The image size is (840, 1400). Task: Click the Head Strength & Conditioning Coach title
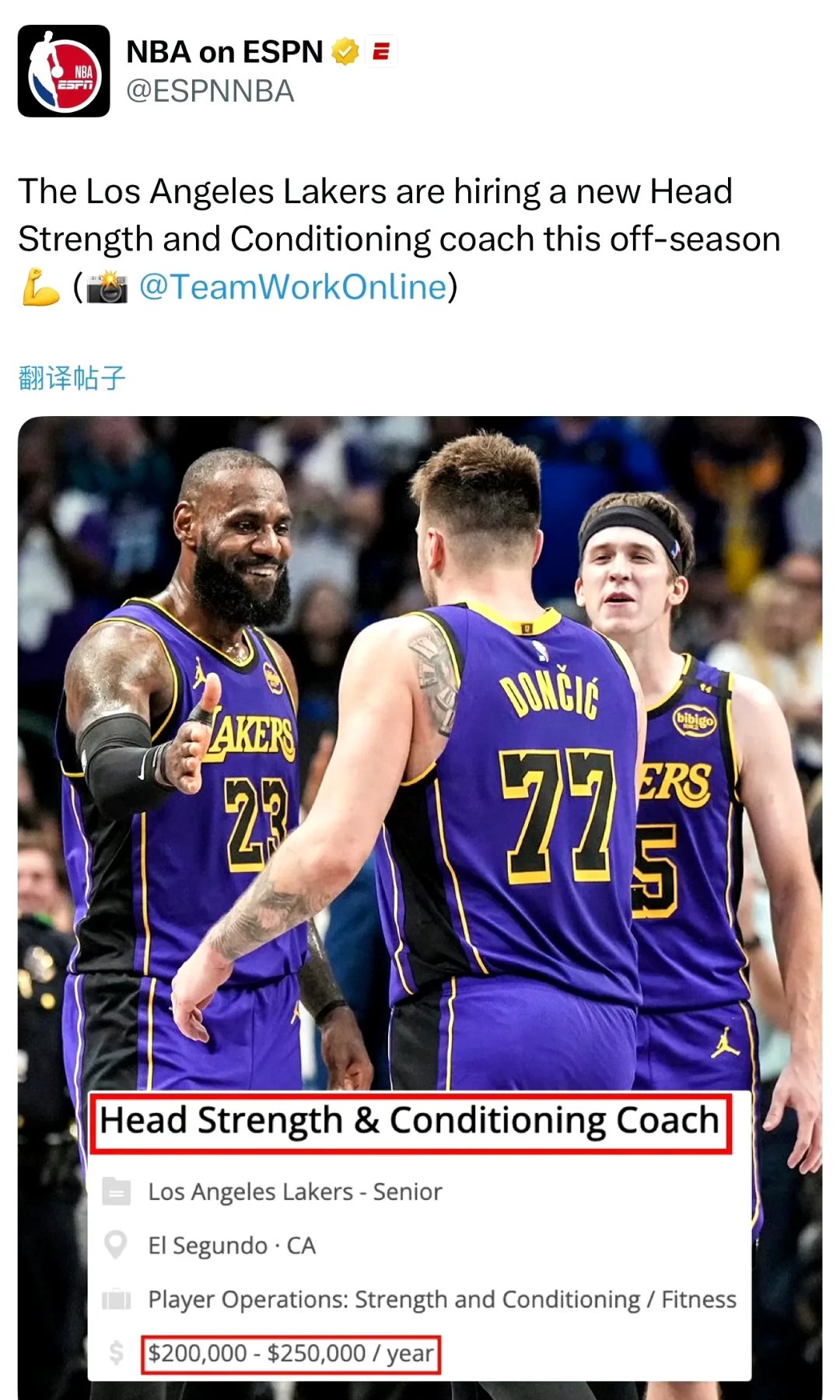click(410, 1122)
